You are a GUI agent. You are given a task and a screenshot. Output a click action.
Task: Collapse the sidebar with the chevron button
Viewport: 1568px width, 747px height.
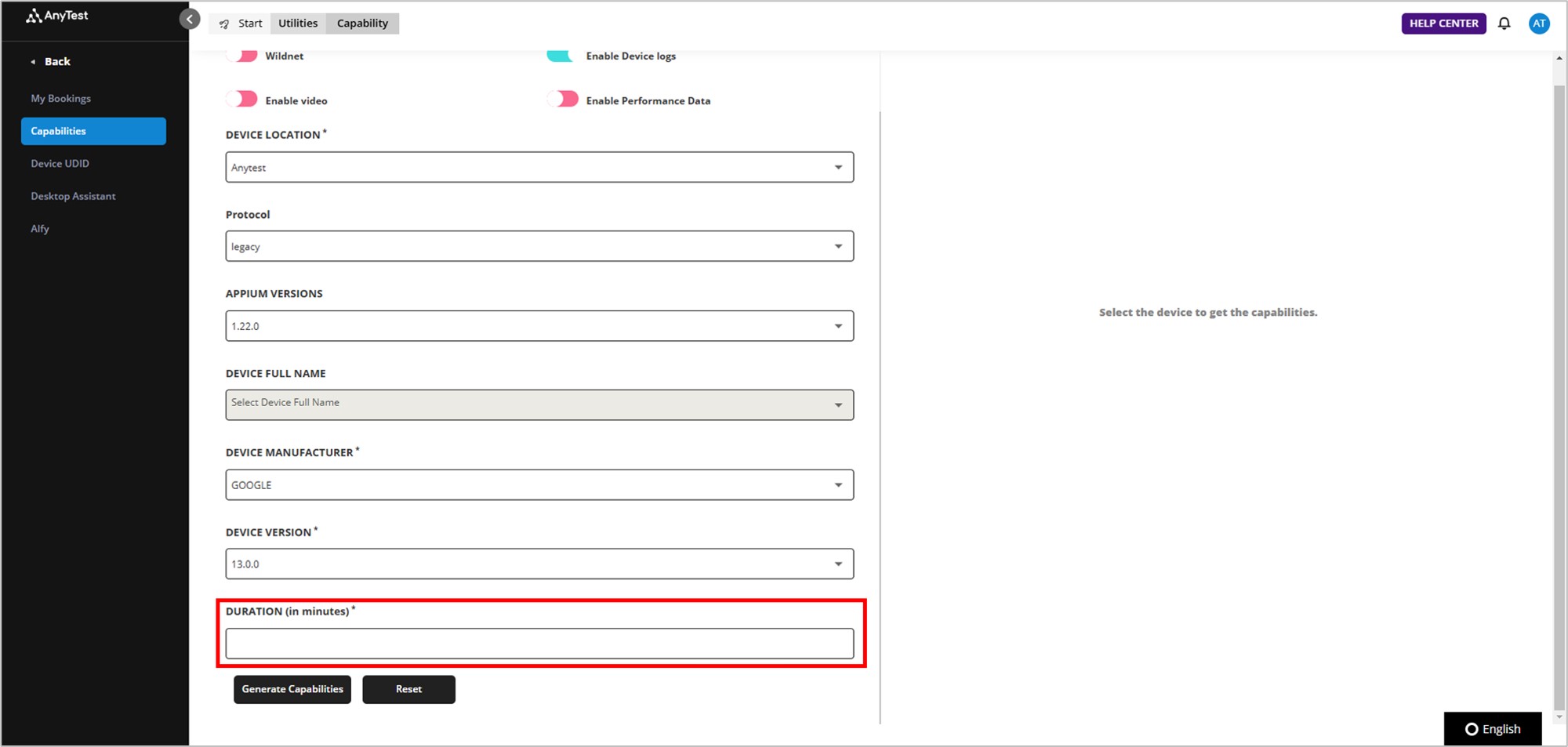[x=190, y=19]
